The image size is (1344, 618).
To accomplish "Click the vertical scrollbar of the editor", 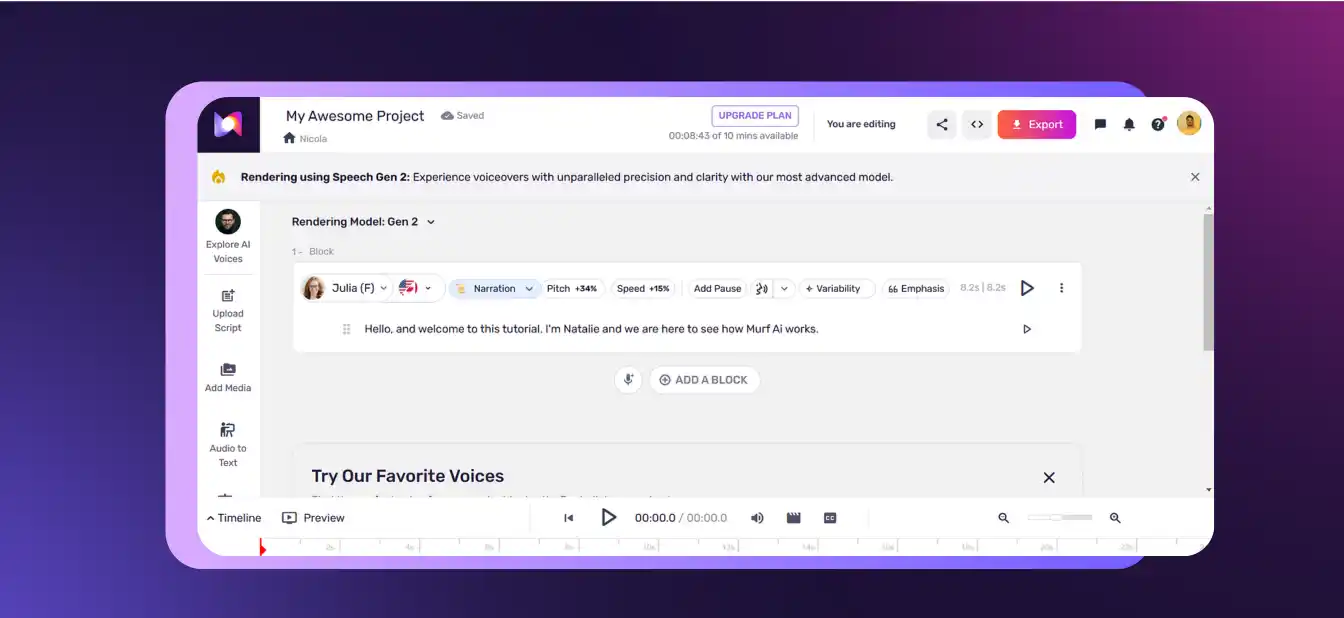I will pyautogui.click(x=1208, y=281).
